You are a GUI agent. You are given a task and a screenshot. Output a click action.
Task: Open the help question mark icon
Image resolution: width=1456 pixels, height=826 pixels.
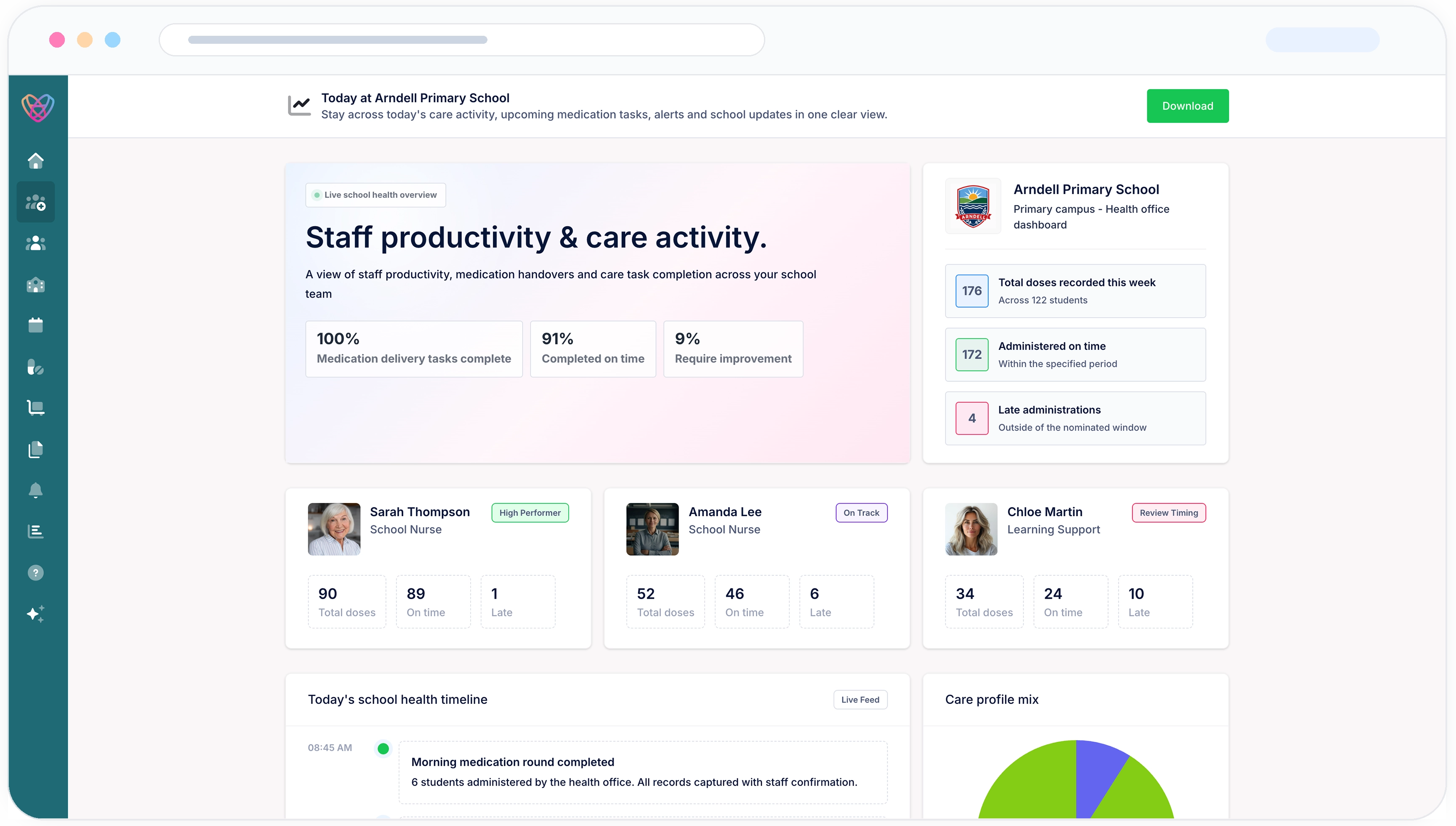[36, 573]
